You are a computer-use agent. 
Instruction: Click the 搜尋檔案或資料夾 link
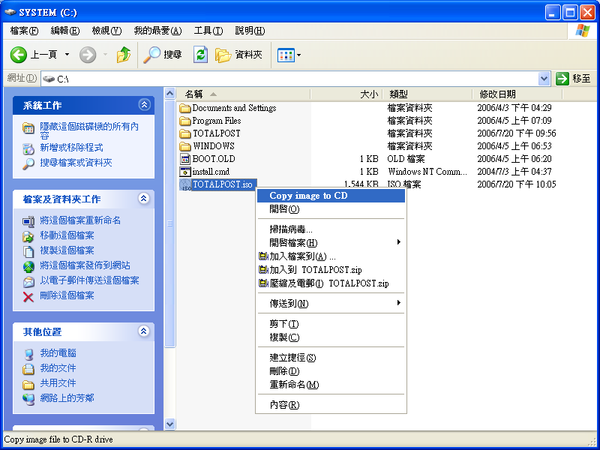(x=76, y=163)
